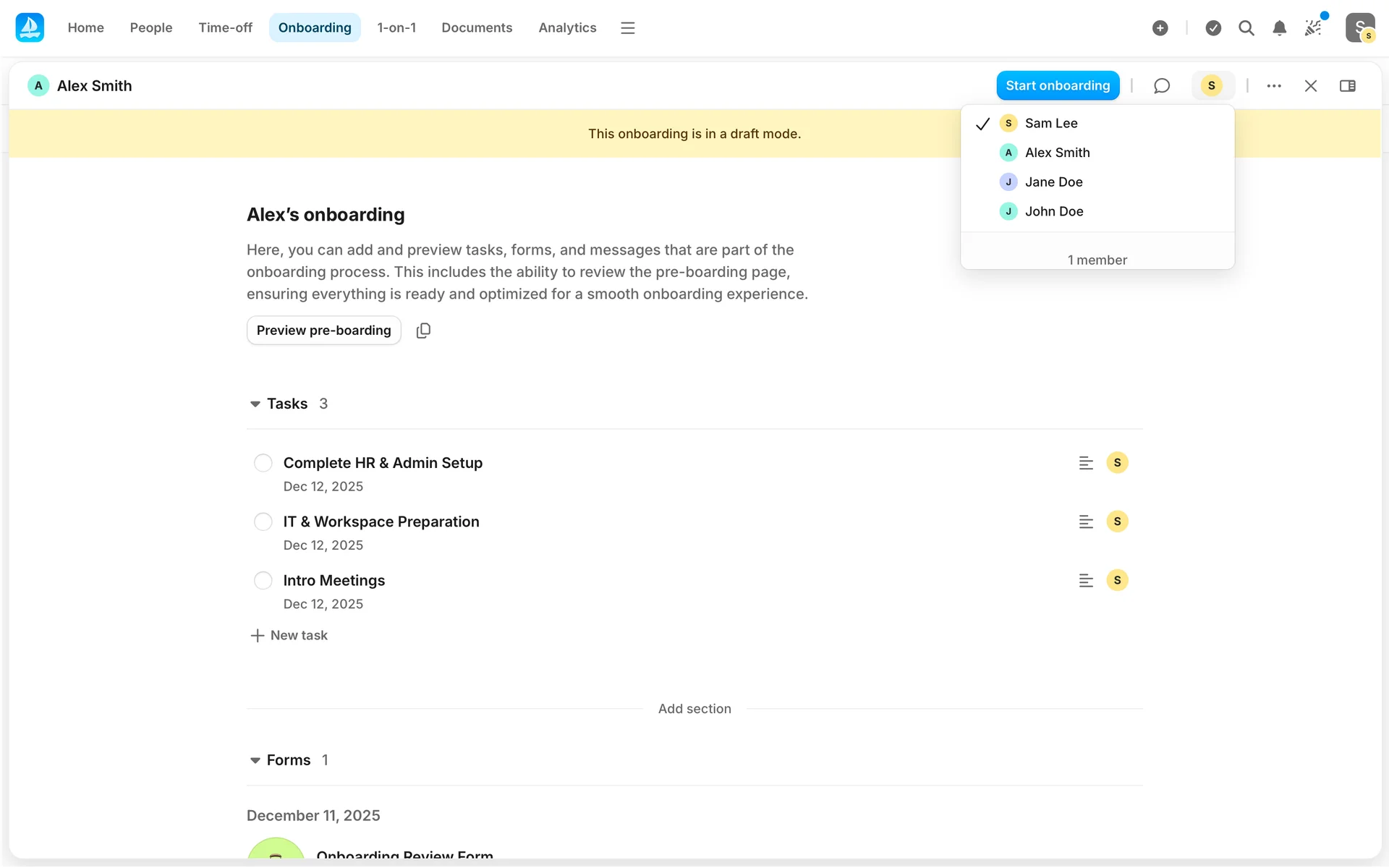This screenshot has width=1389, height=868.
Task: Click the celebration confetti icon
Action: (1313, 28)
